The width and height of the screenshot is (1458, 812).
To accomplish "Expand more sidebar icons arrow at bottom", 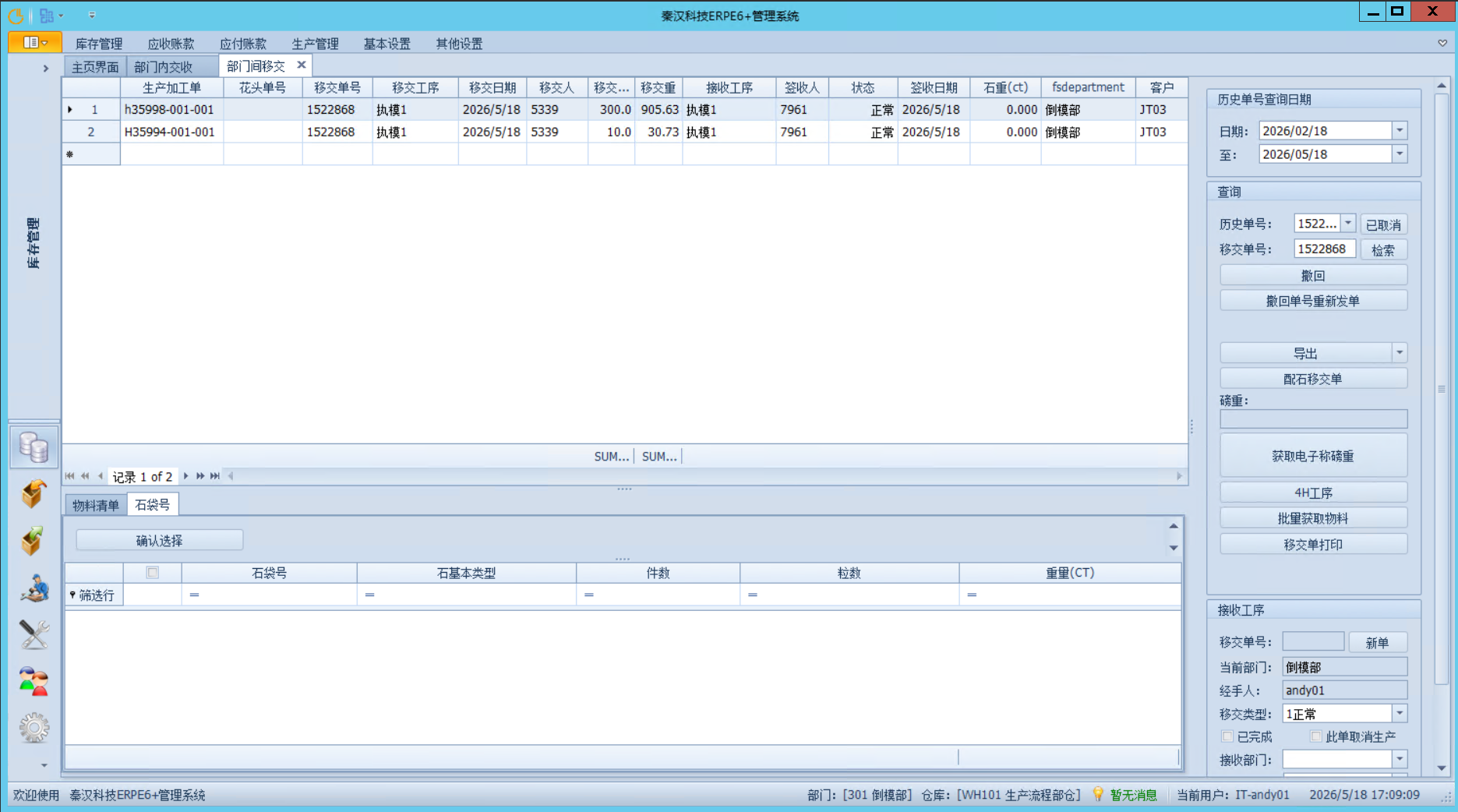I will click(44, 765).
